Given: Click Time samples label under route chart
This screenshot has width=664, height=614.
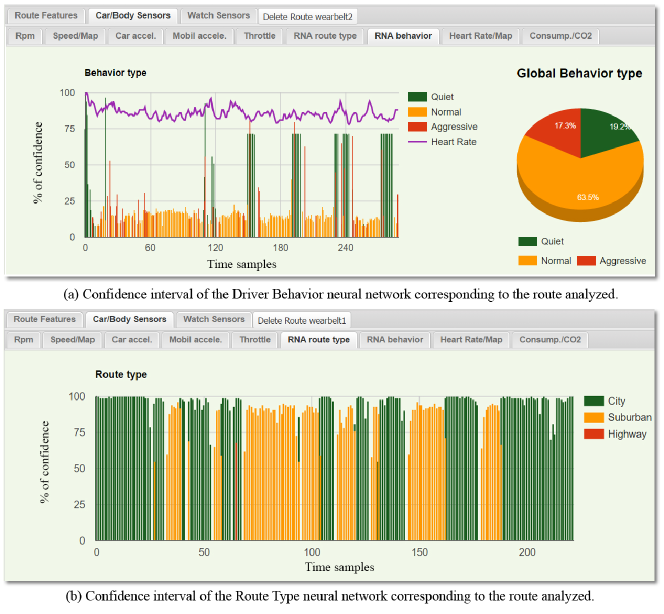Looking at the screenshot, I should pyautogui.click(x=340, y=567).
